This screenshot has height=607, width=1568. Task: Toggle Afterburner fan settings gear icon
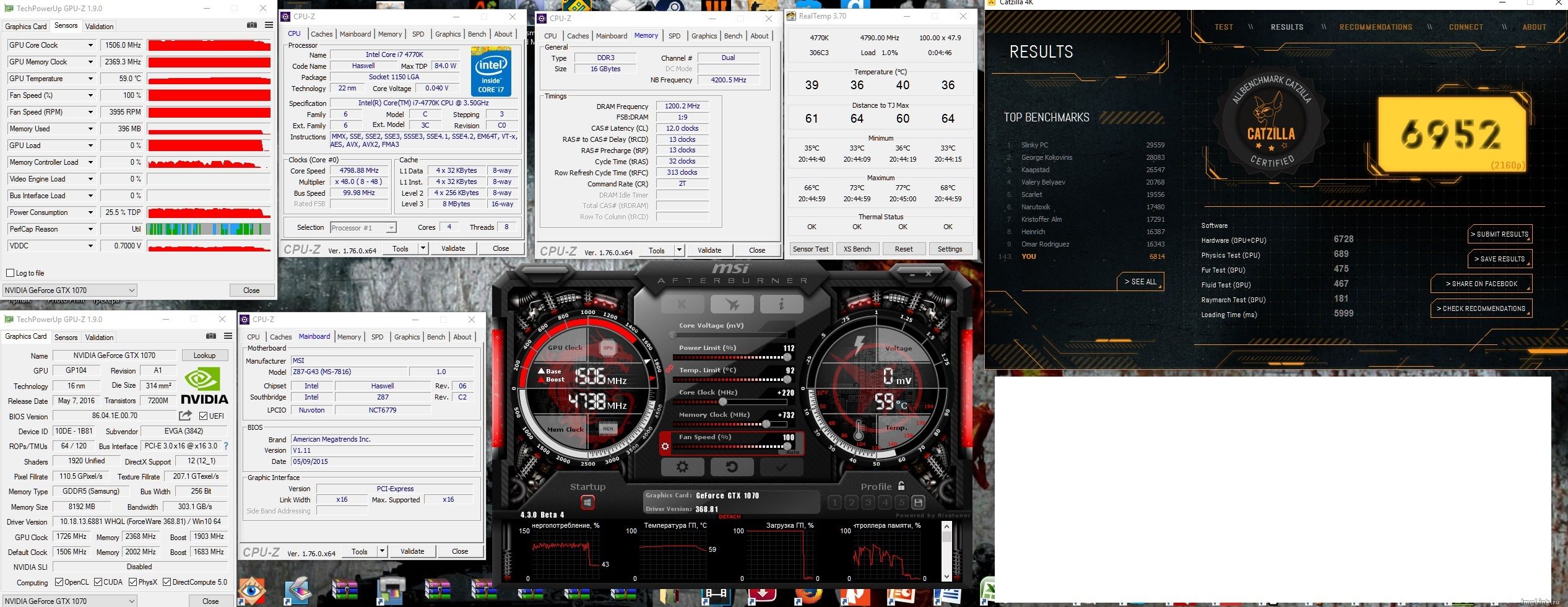[x=665, y=446]
